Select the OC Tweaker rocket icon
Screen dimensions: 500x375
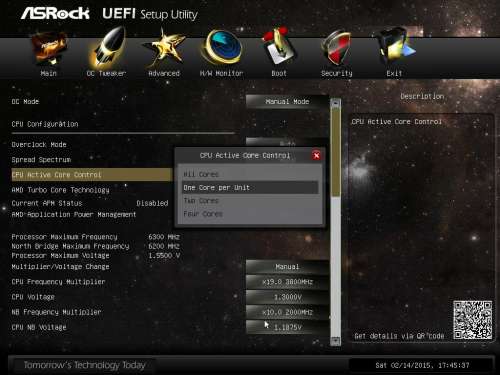(x=107, y=47)
